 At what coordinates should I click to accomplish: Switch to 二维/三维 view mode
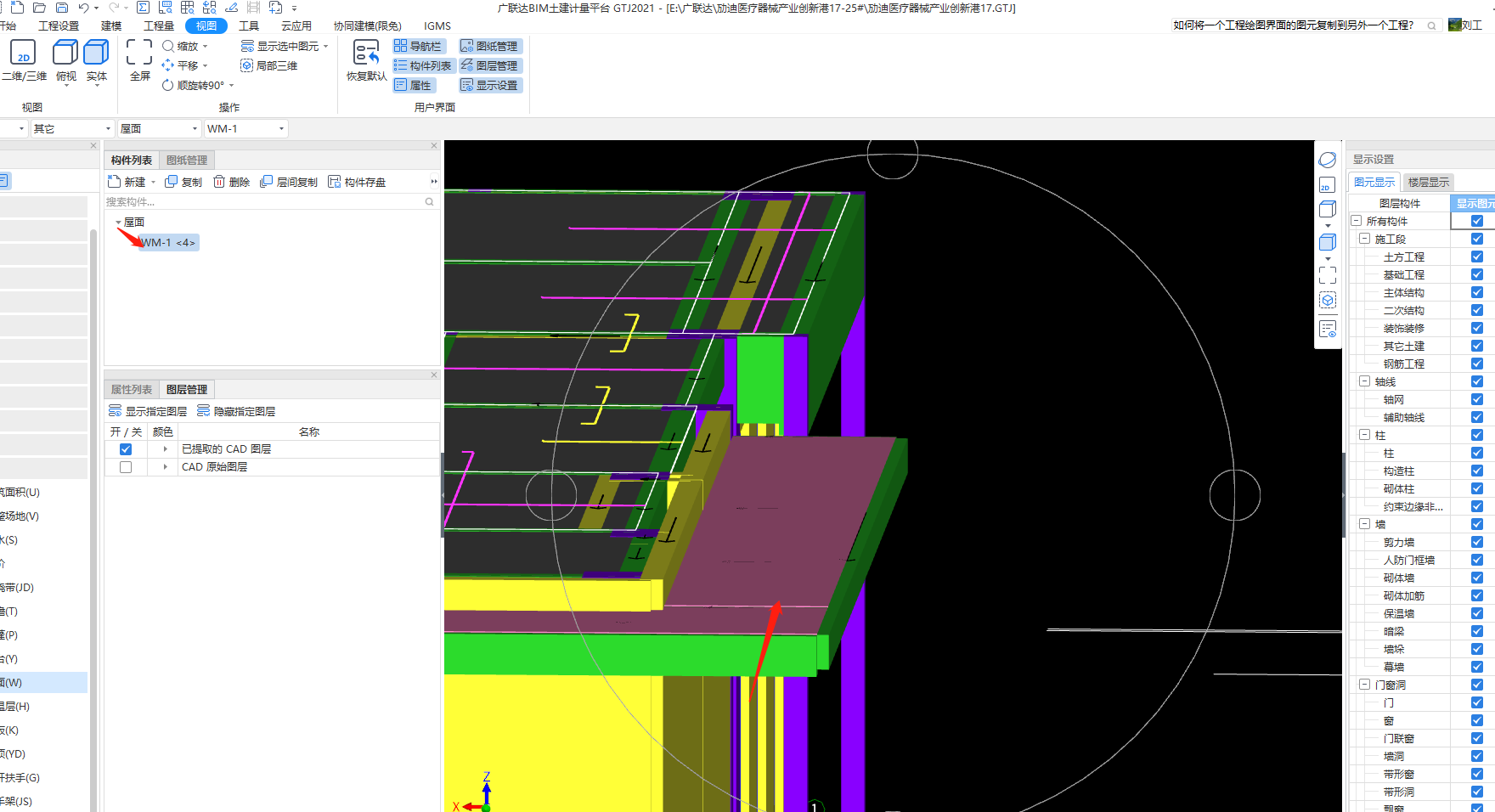pyautogui.click(x=24, y=60)
